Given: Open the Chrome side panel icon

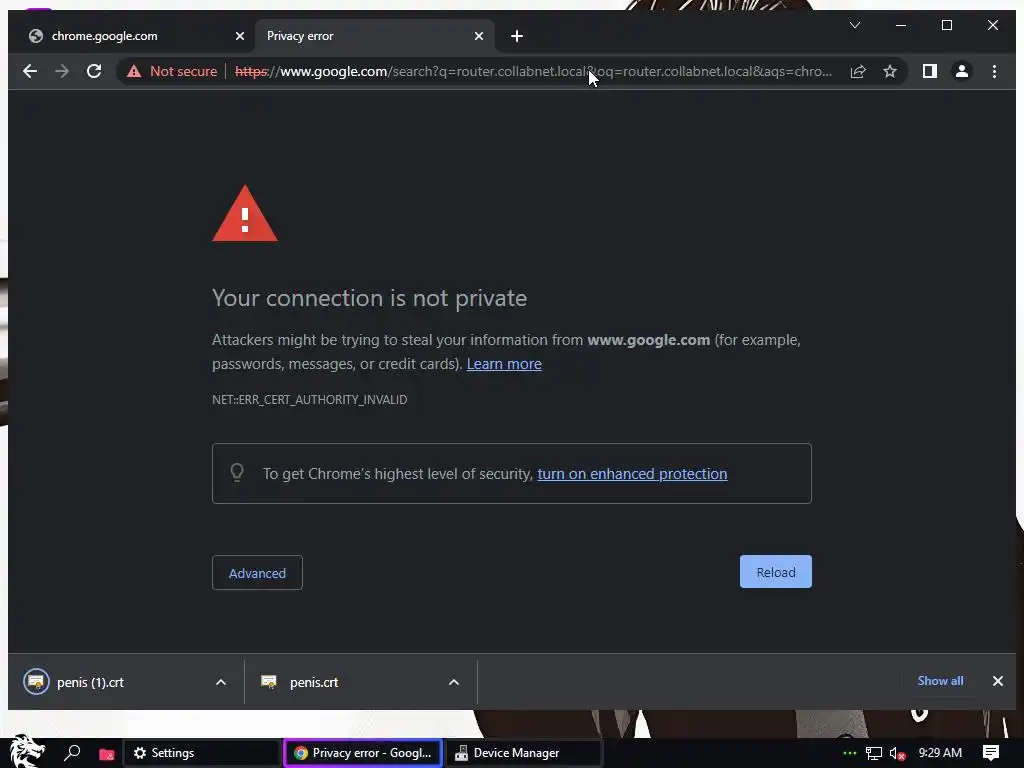Looking at the screenshot, I should [x=929, y=71].
